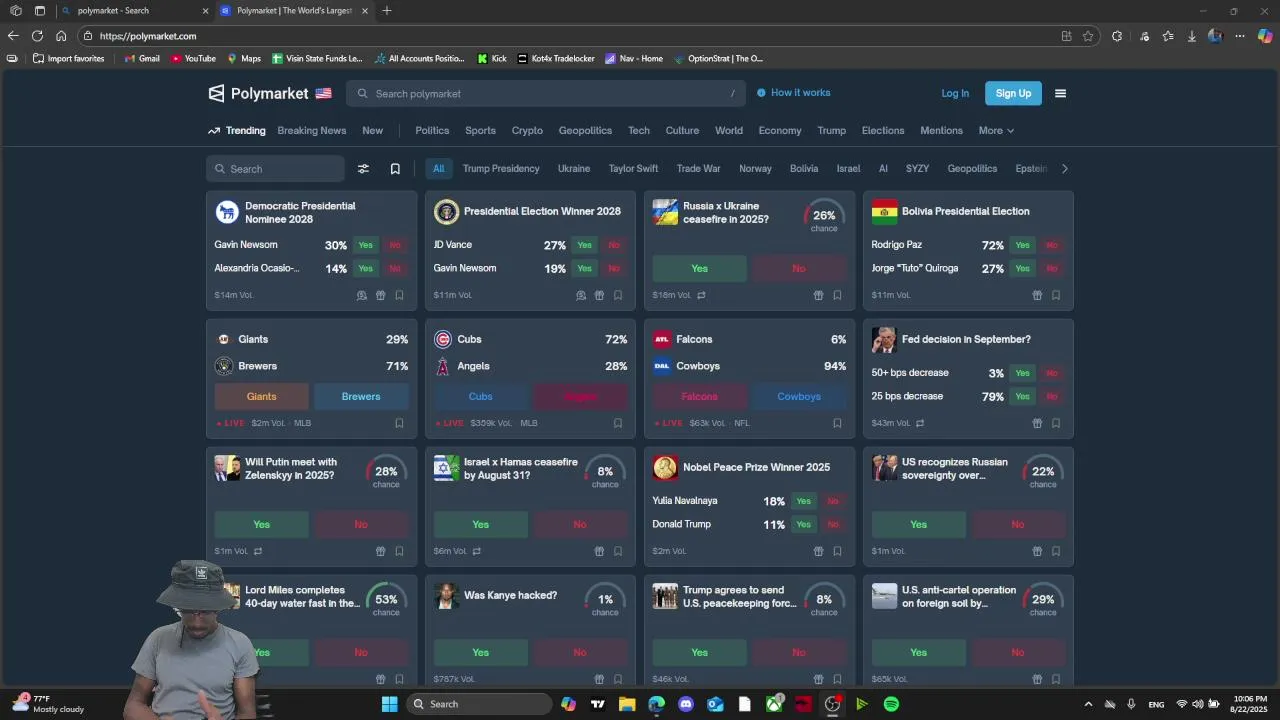Image resolution: width=1280 pixels, height=720 pixels.
Task: Click repeat icon on Fed decision card
Action: [920, 423]
